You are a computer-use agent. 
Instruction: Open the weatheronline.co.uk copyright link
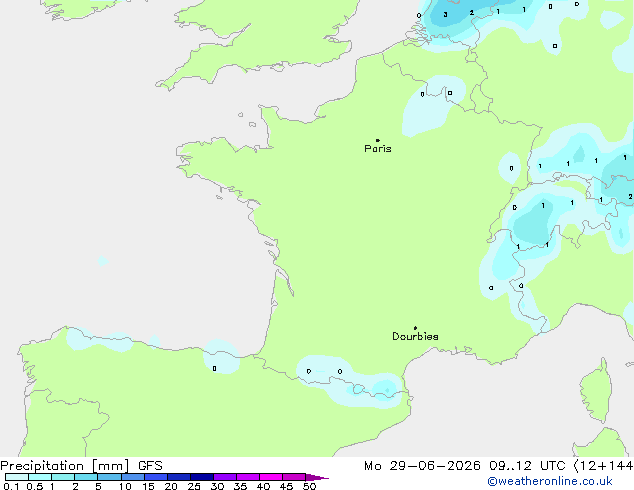click(550, 482)
